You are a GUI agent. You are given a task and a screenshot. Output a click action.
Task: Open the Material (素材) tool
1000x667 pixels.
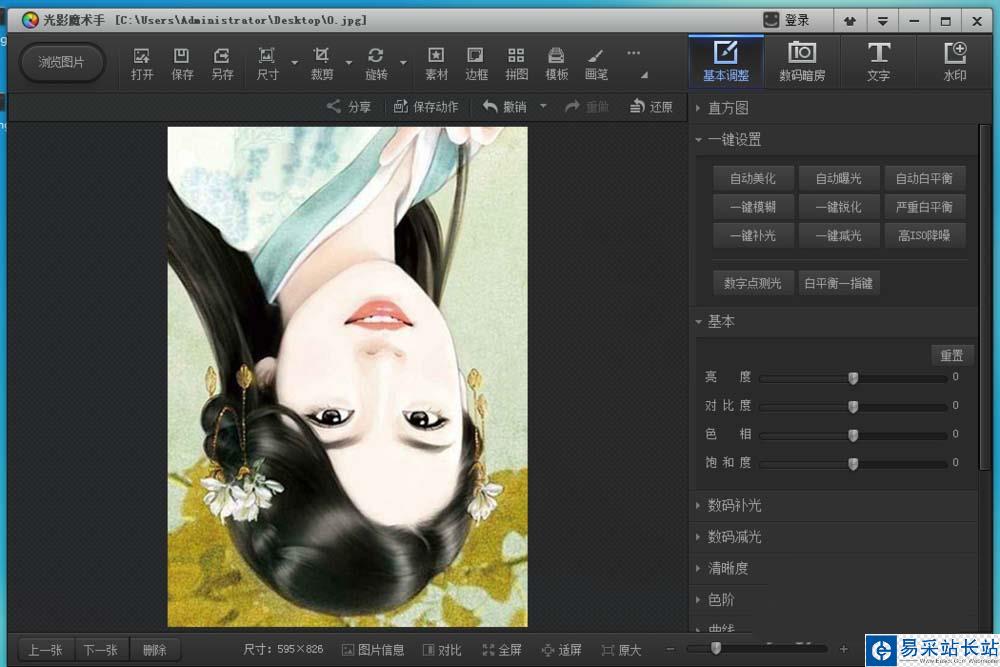pos(437,63)
